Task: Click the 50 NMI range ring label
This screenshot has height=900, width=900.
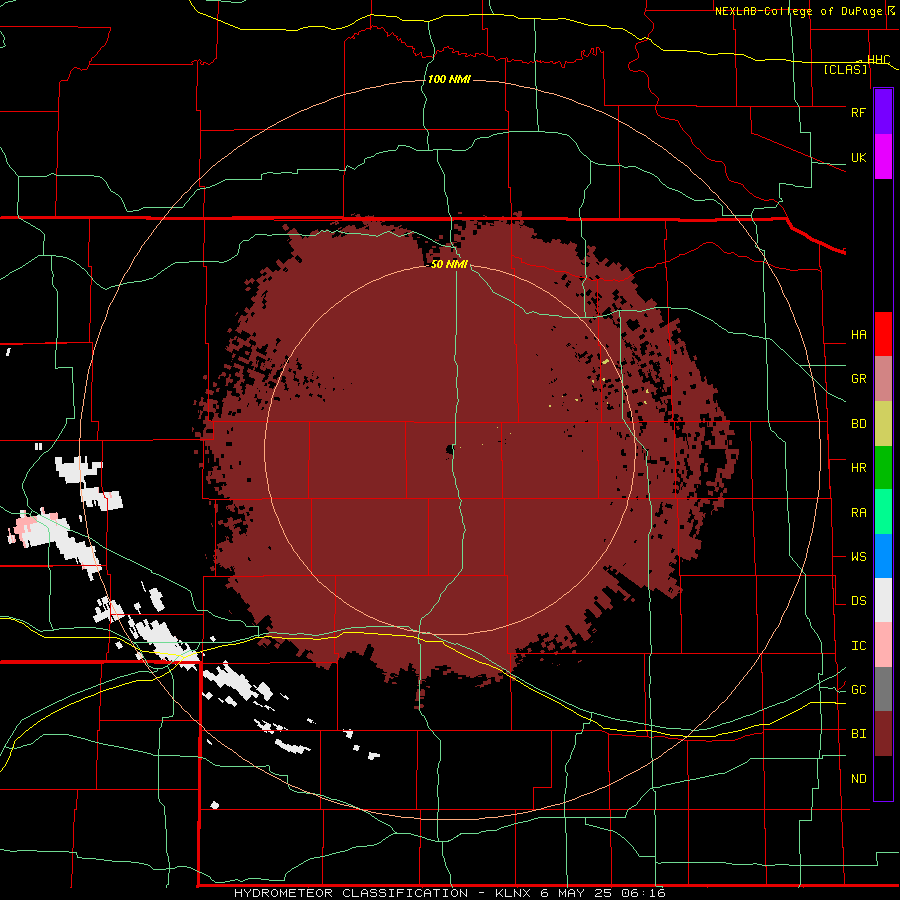Action: click(449, 264)
